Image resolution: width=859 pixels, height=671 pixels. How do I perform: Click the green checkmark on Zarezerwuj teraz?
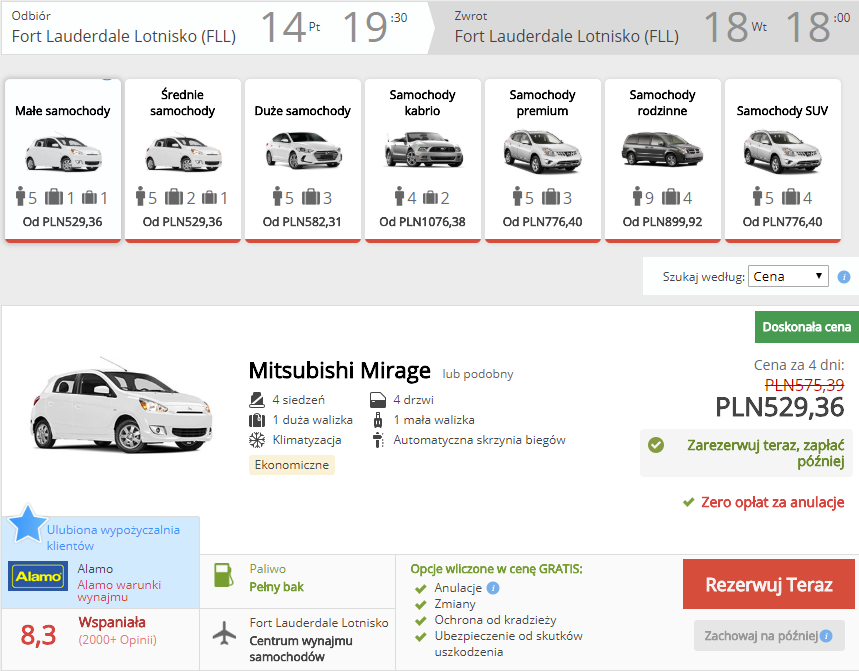(x=656, y=445)
